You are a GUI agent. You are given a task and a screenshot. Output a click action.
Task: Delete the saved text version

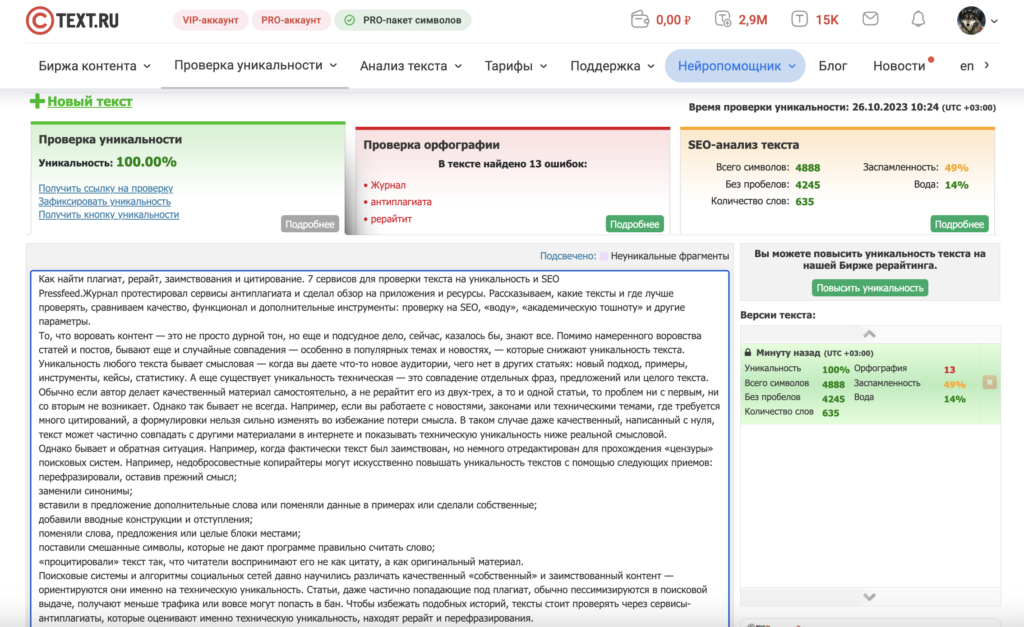click(x=989, y=382)
